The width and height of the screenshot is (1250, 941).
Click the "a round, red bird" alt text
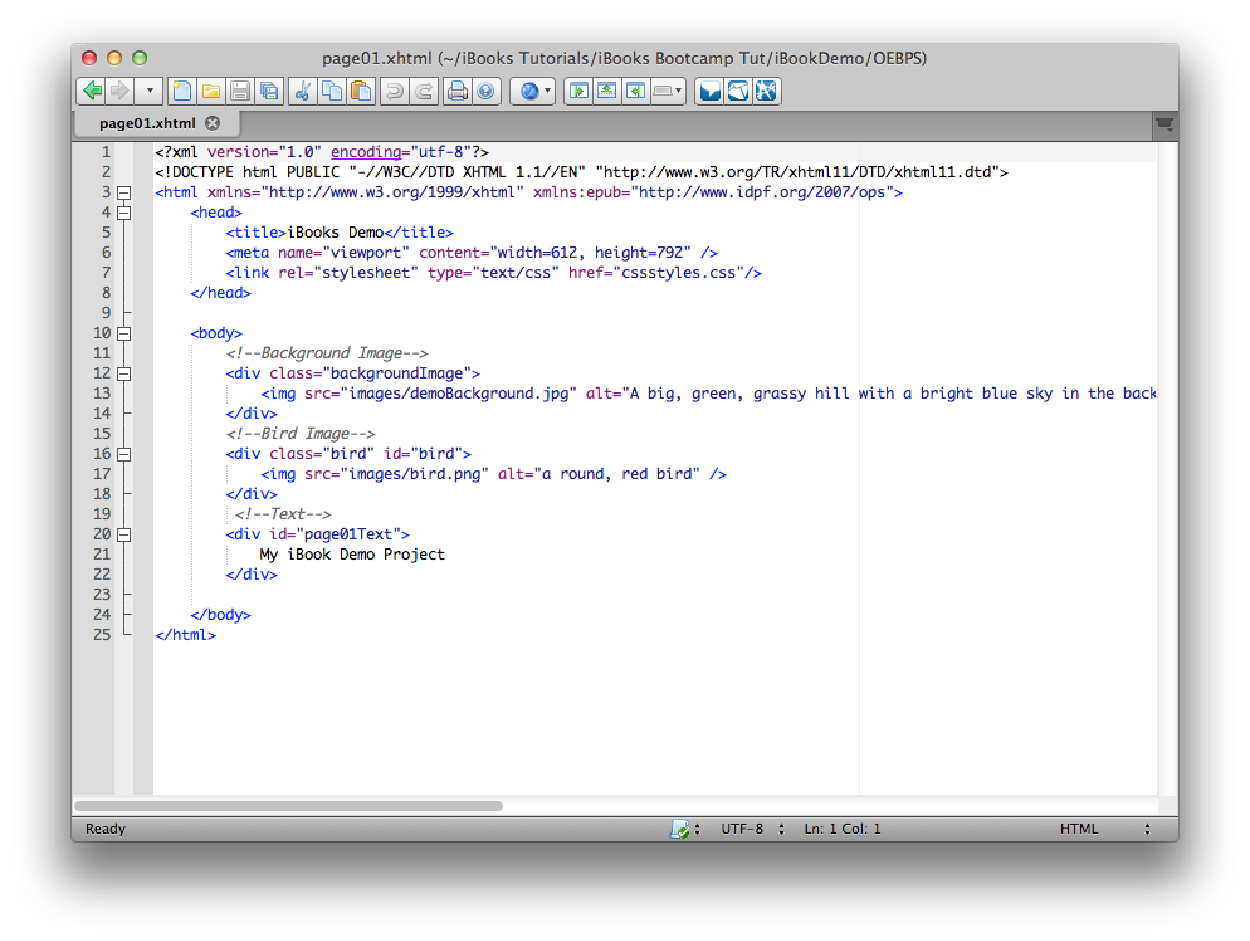coord(617,473)
